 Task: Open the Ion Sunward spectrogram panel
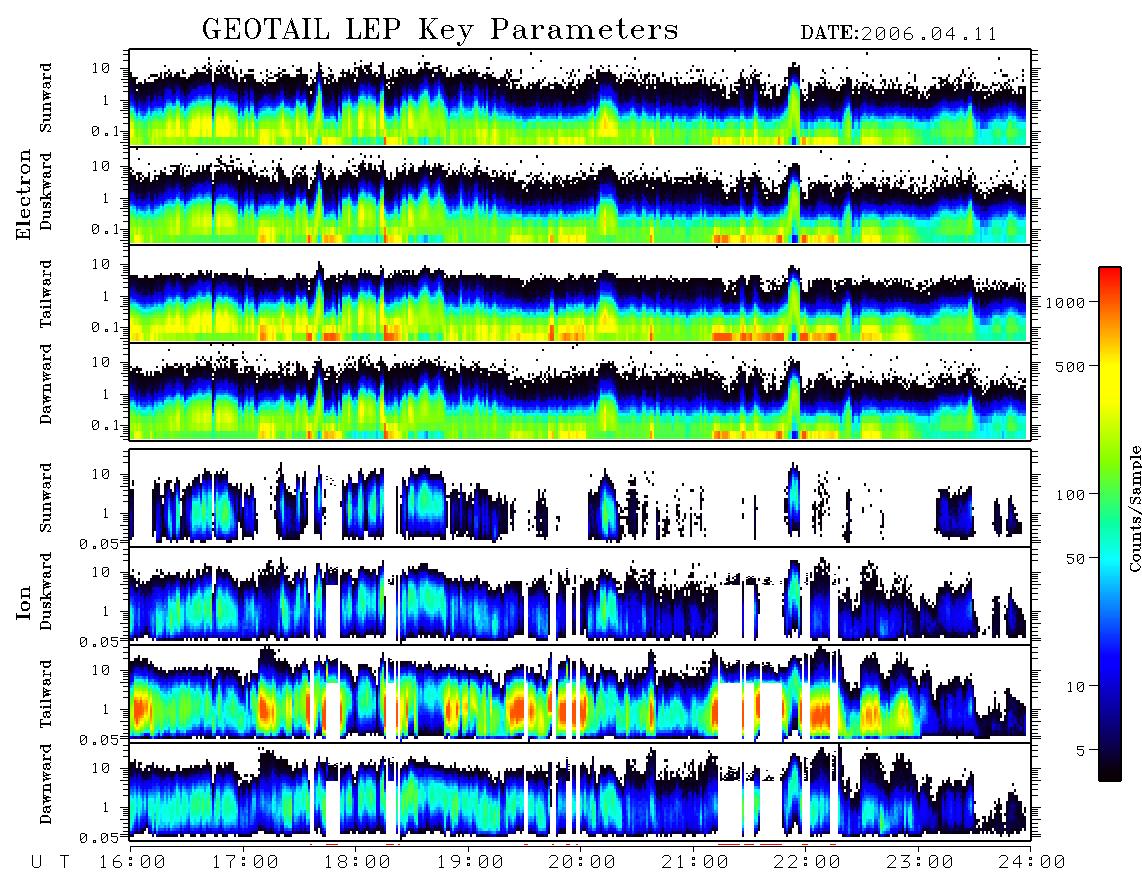[x=580, y=498]
